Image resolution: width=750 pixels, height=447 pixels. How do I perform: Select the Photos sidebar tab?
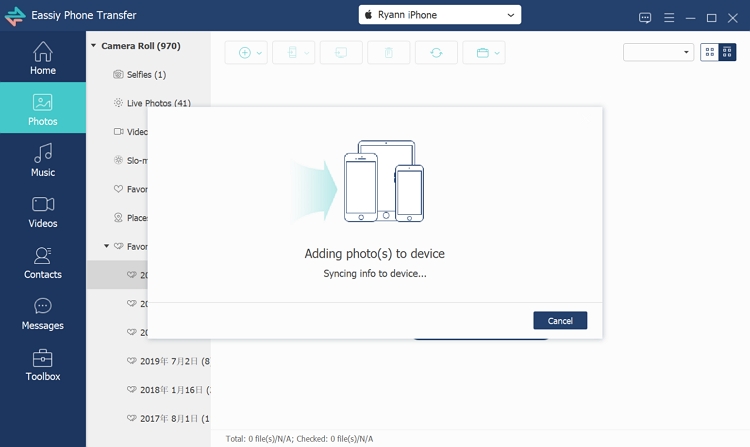(x=42, y=108)
